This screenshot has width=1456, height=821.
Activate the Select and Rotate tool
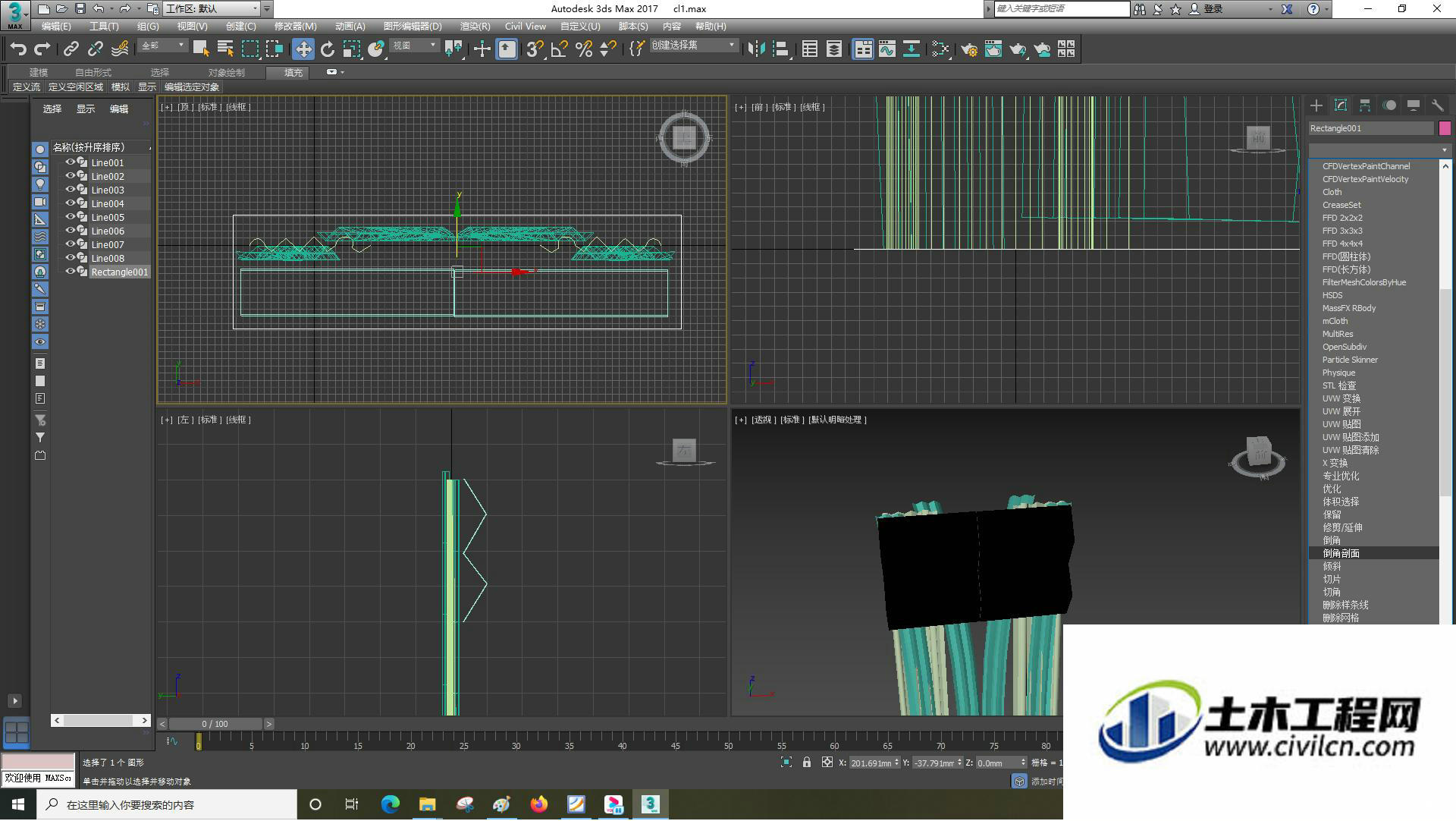328,49
